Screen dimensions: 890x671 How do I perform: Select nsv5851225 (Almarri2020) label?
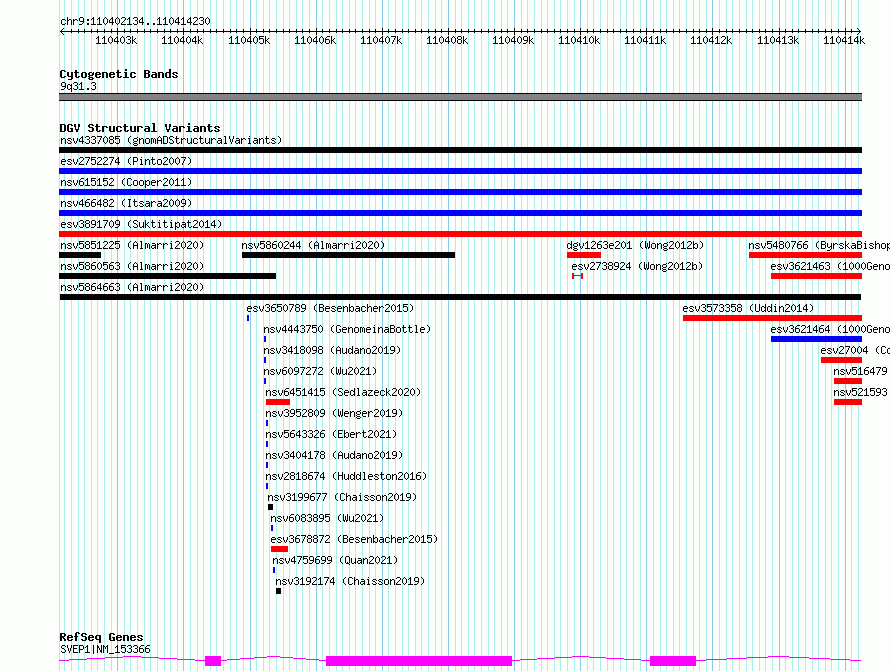click(x=132, y=245)
